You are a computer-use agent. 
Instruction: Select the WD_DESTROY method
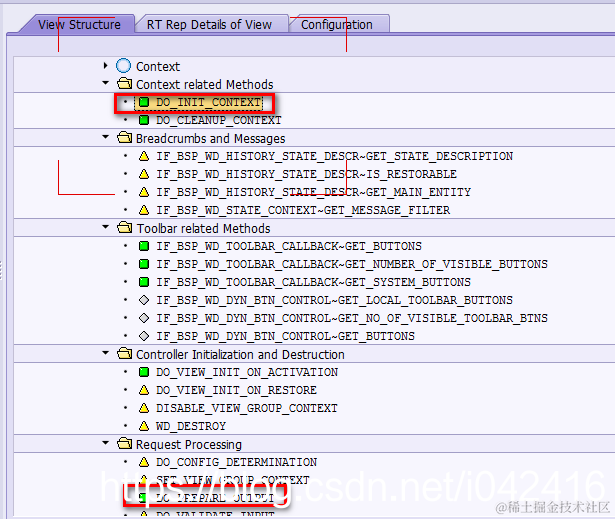pyautogui.click(x=191, y=426)
